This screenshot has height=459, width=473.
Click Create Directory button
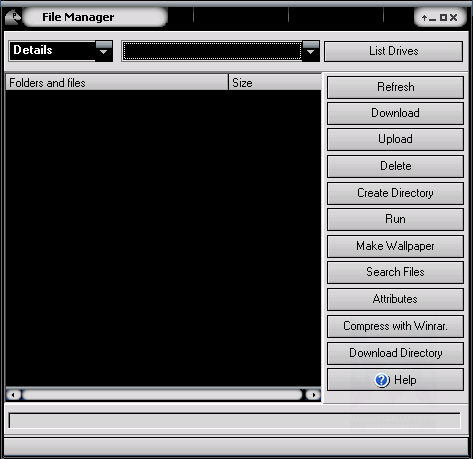(x=395, y=193)
